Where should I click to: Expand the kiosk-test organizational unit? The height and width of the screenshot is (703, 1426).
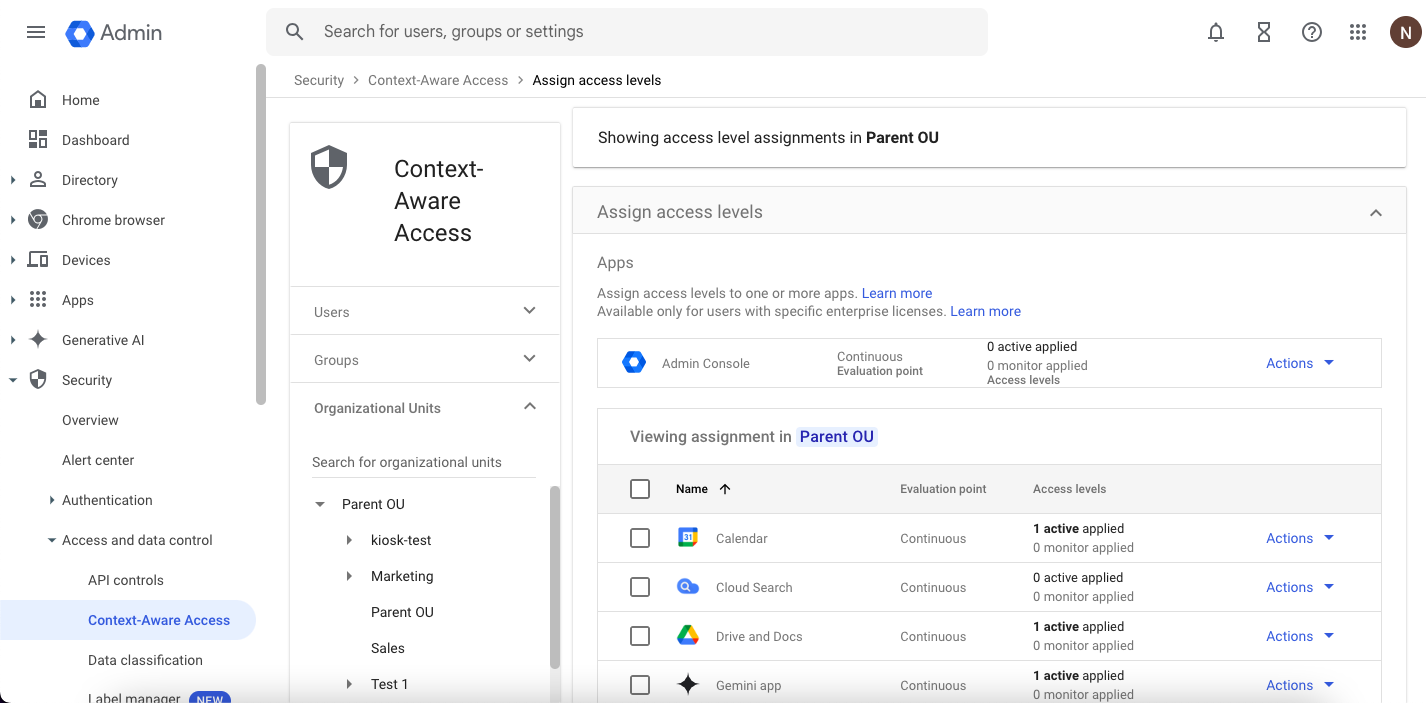pyautogui.click(x=349, y=540)
